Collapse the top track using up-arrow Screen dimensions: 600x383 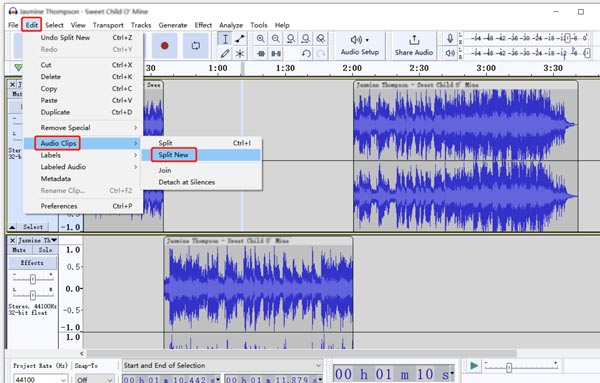pyautogui.click(x=12, y=227)
